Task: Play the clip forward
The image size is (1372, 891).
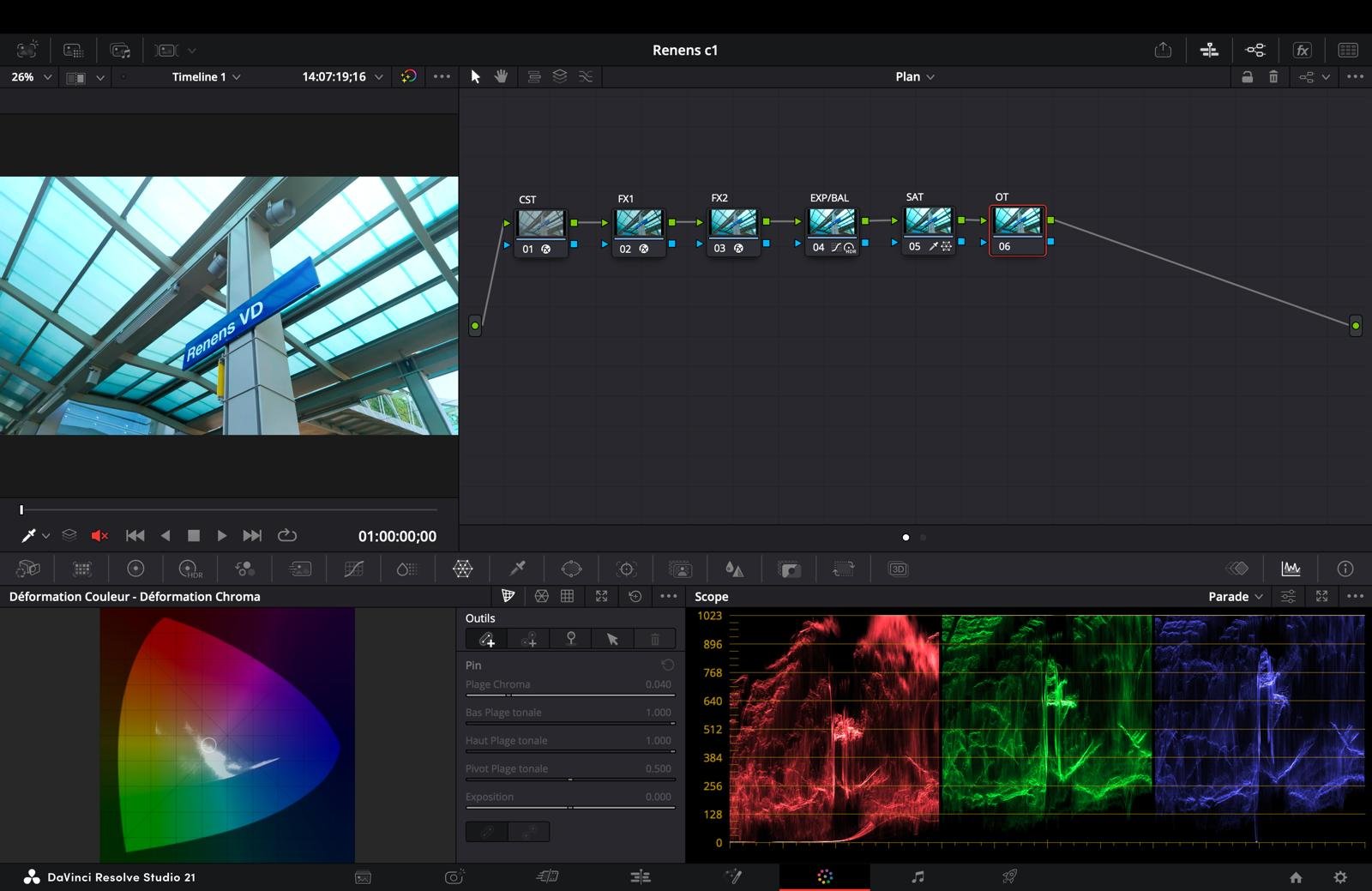Action: [x=222, y=536]
